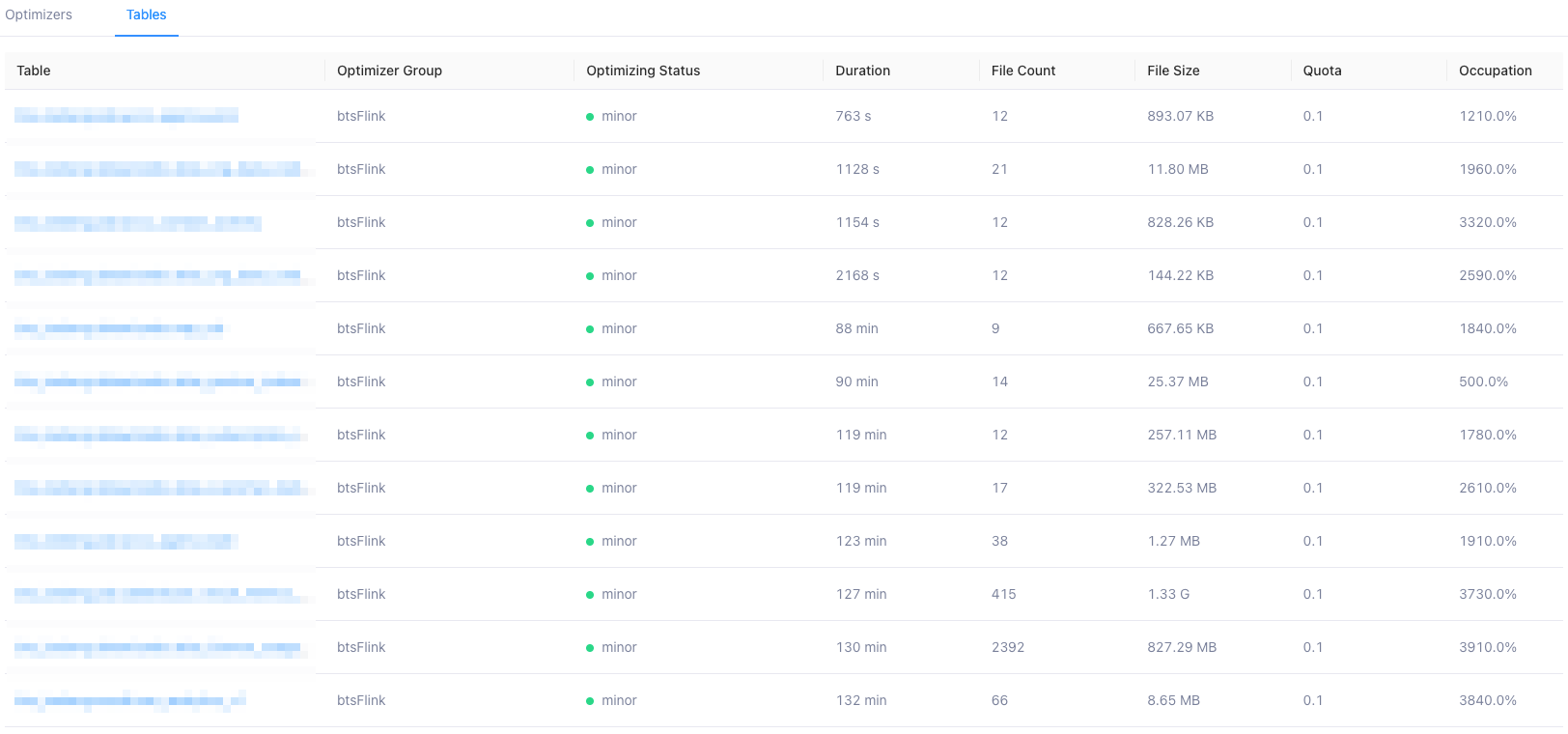Click the 763 s duration cell
The width and height of the screenshot is (1568, 734).
coord(854,116)
